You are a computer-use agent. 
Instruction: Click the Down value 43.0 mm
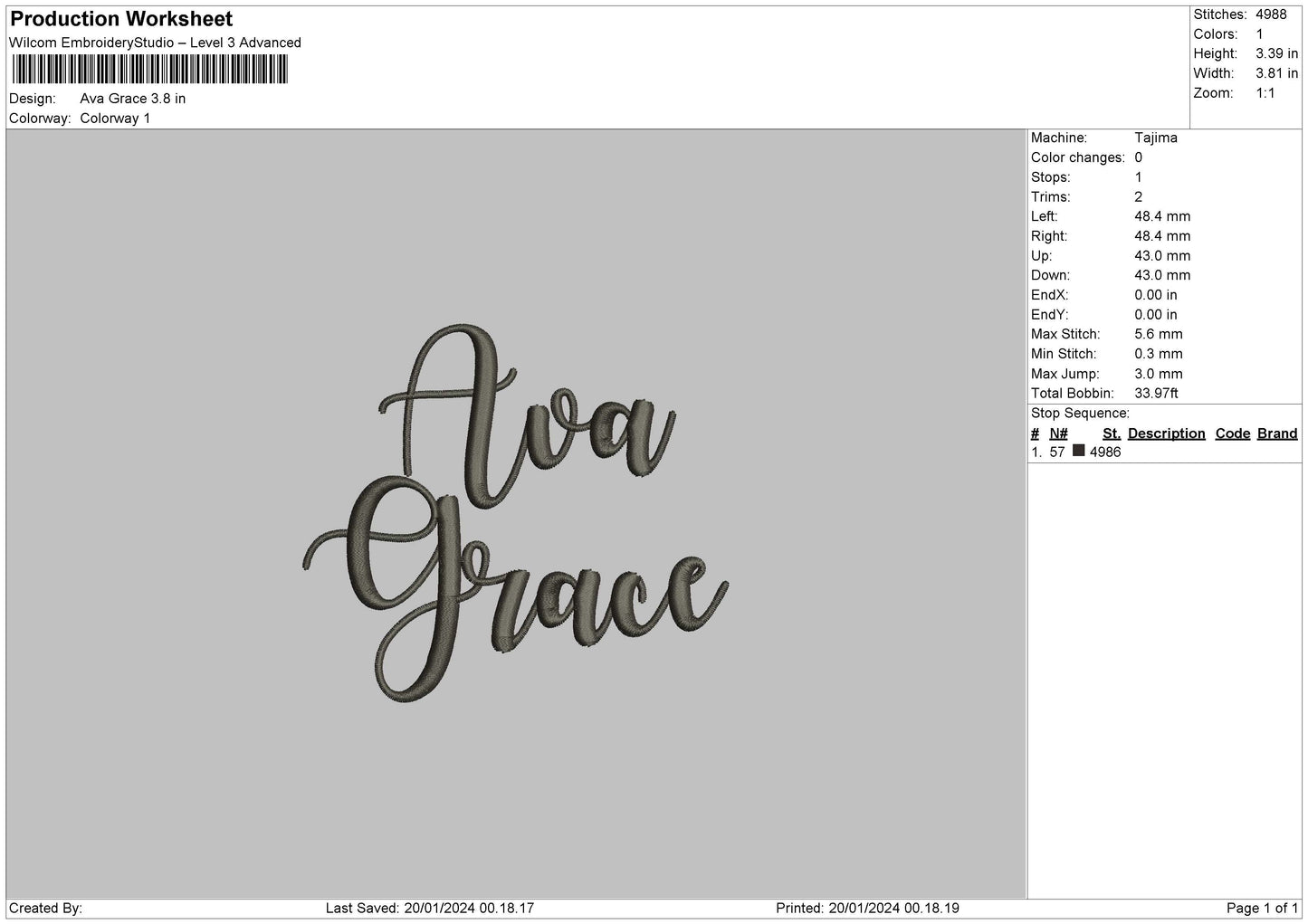point(1162,275)
